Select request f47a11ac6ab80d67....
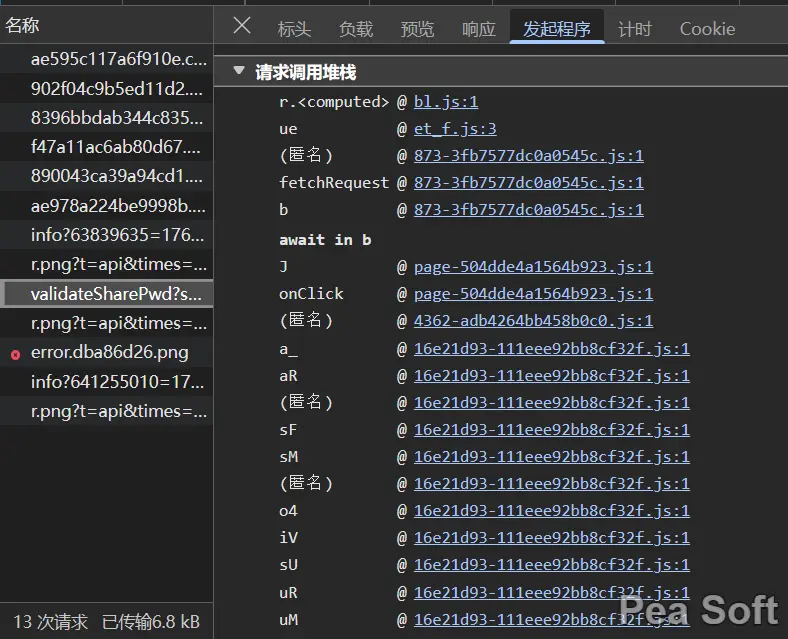Viewport: 788px width, 639px height. tap(107, 147)
